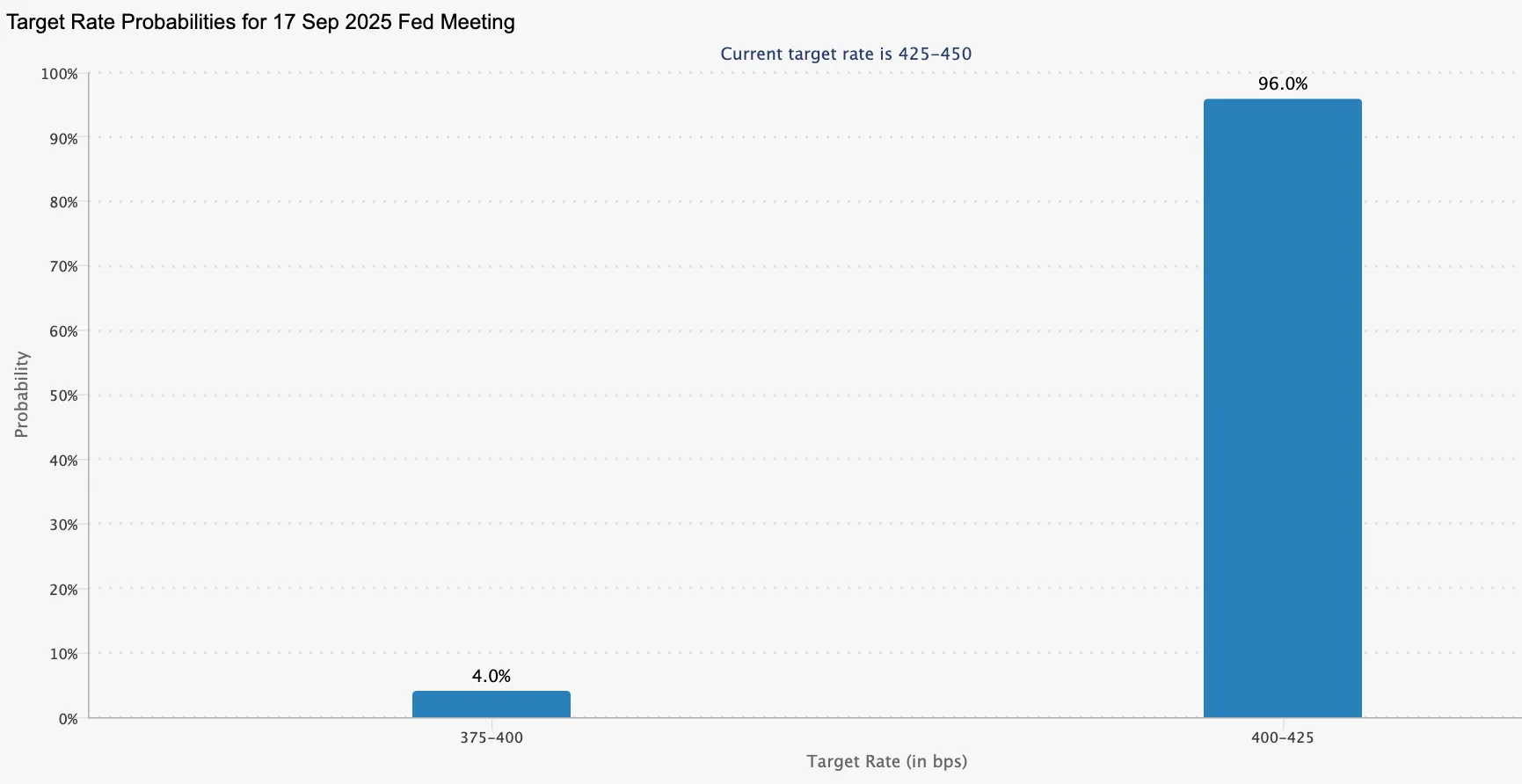
Task: Click the 375-400 x-axis label
Action: point(491,737)
